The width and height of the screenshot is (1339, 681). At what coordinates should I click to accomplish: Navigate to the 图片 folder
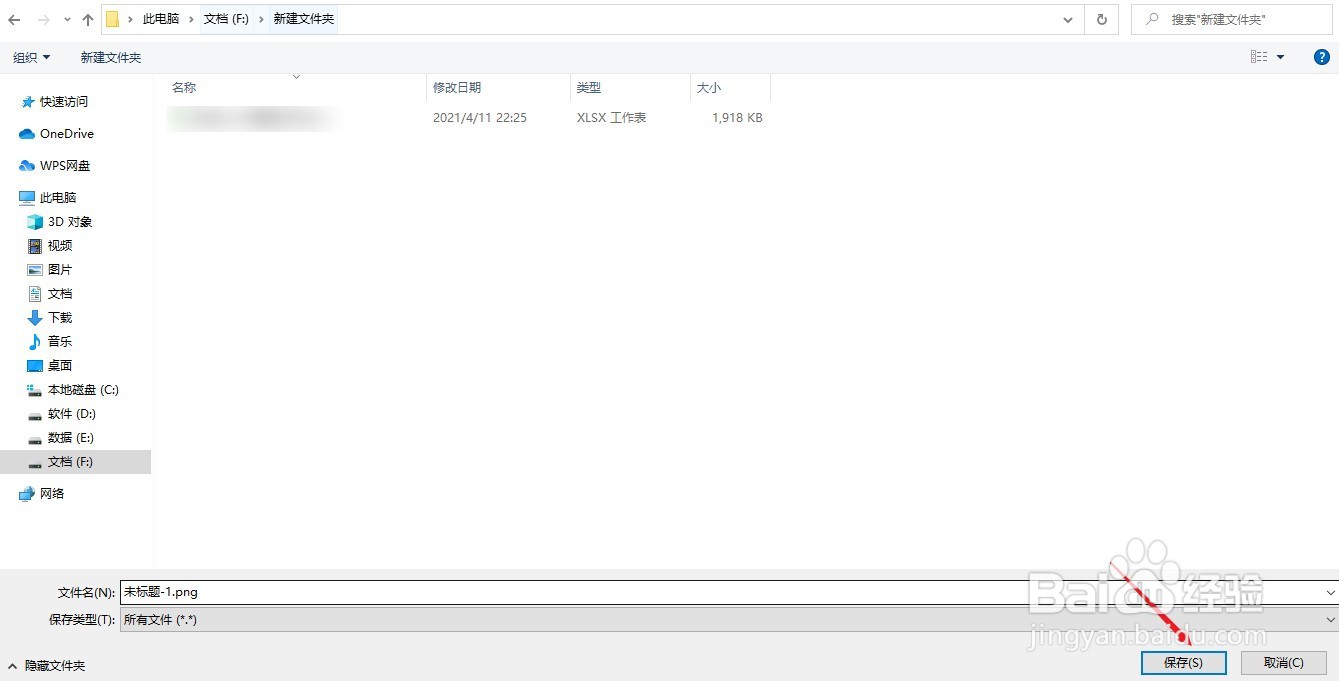point(59,269)
